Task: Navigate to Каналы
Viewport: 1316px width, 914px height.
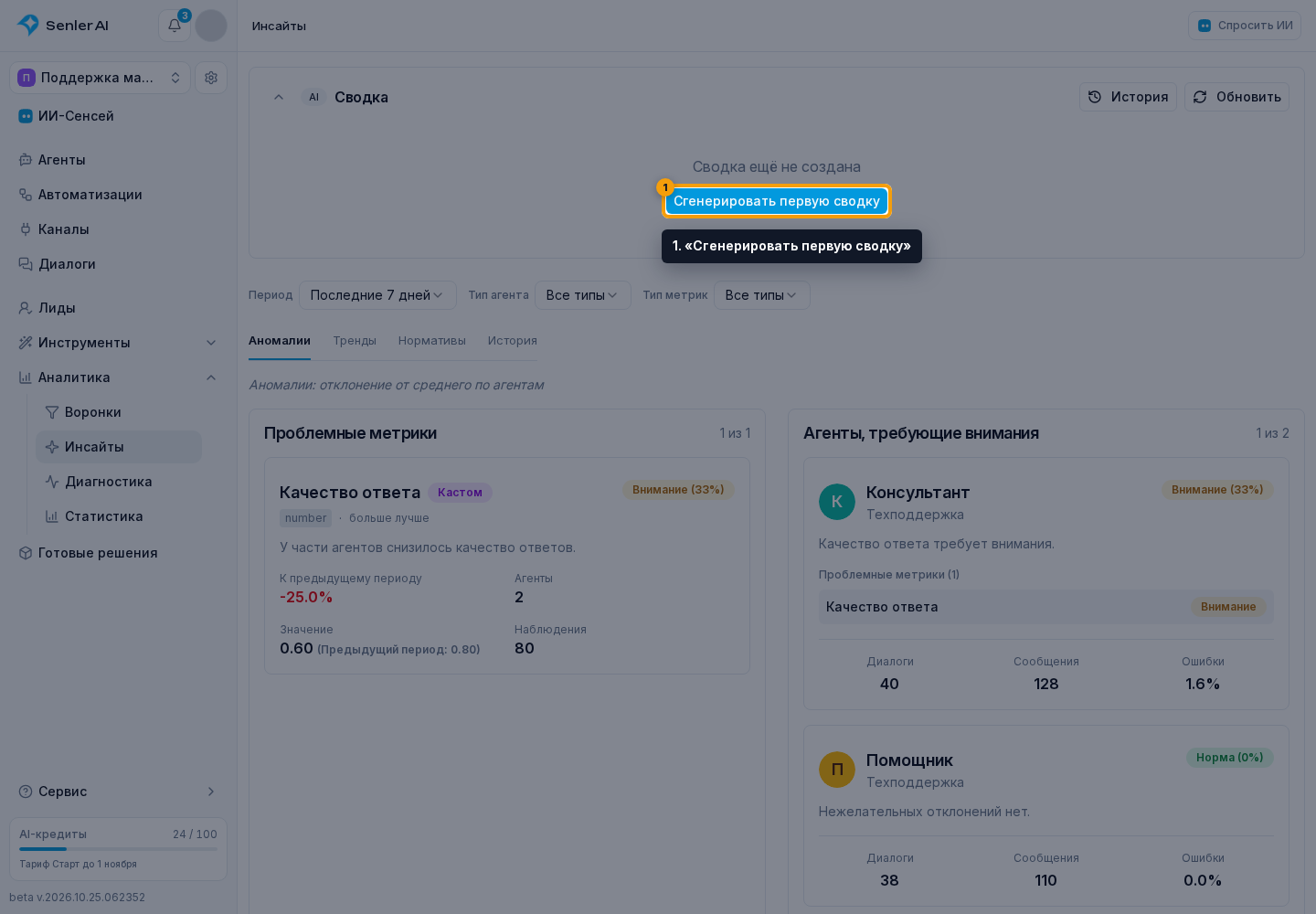Action: pyautogui.click(x=118, y=229)
